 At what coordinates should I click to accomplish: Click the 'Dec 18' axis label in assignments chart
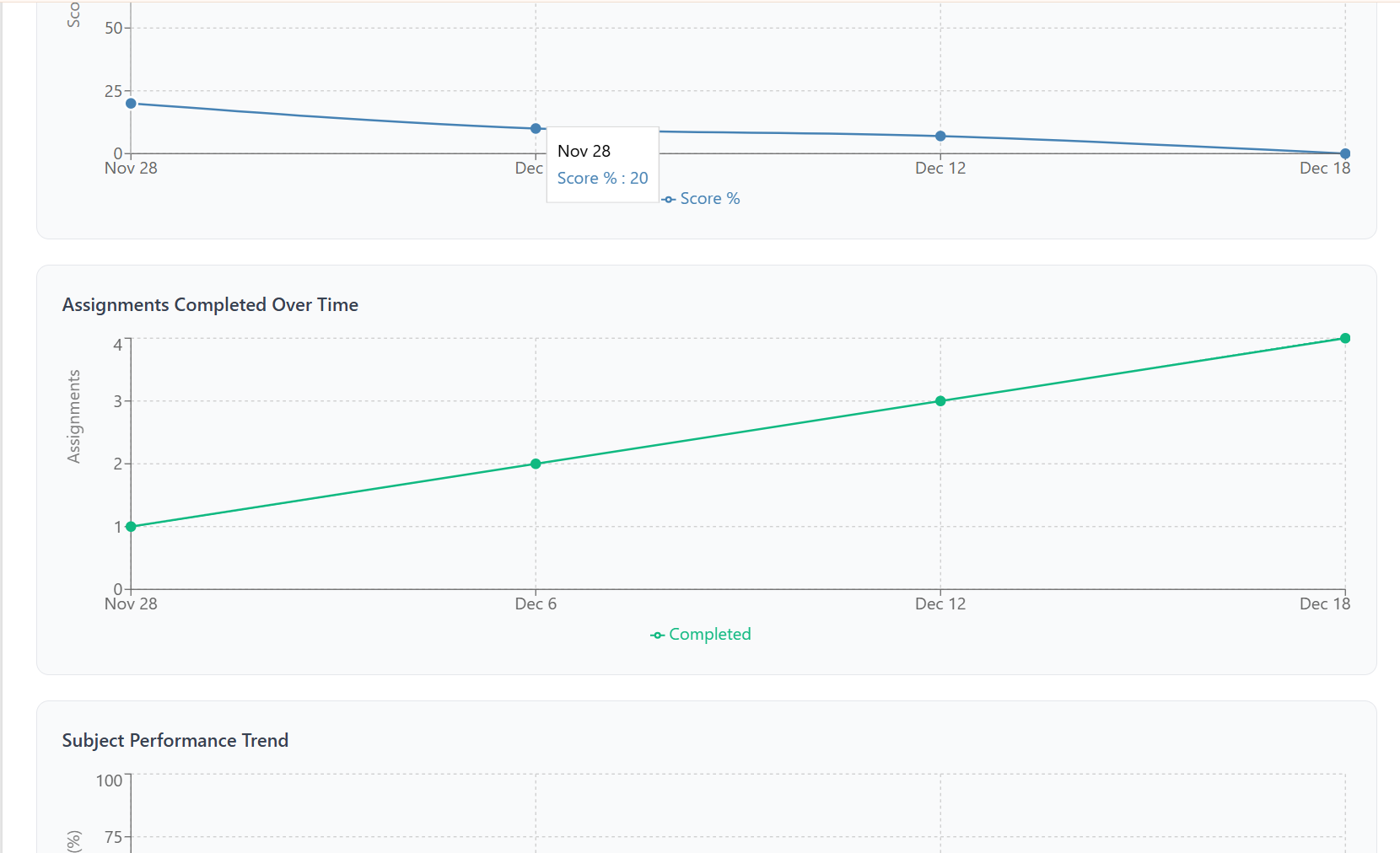tap(1325, 604)
